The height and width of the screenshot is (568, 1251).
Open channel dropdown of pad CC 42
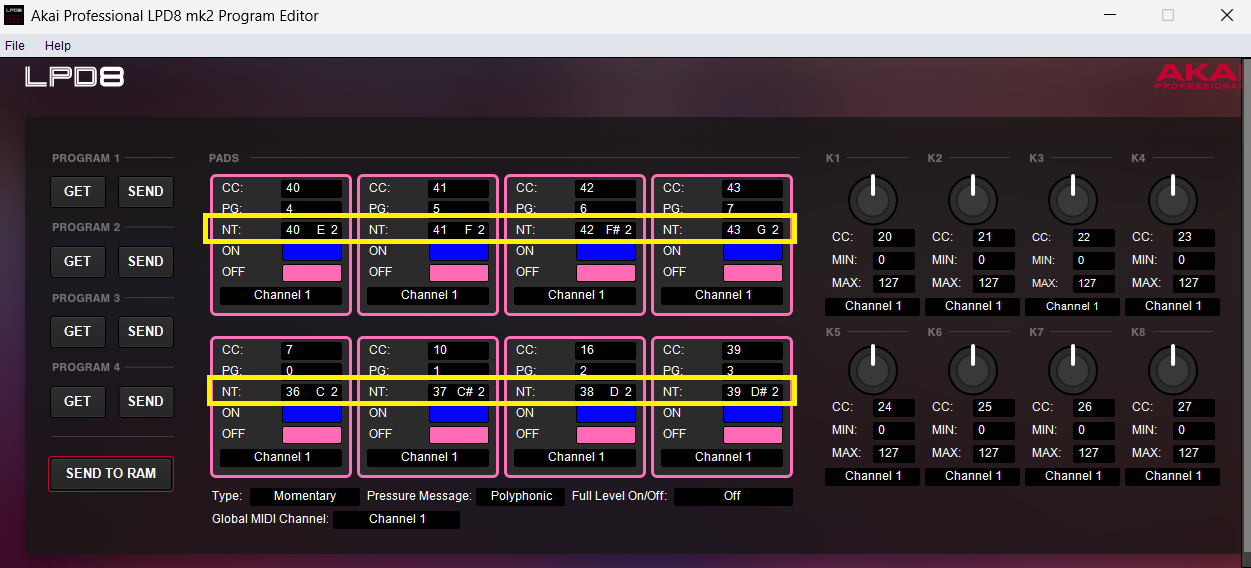(575, 295)
